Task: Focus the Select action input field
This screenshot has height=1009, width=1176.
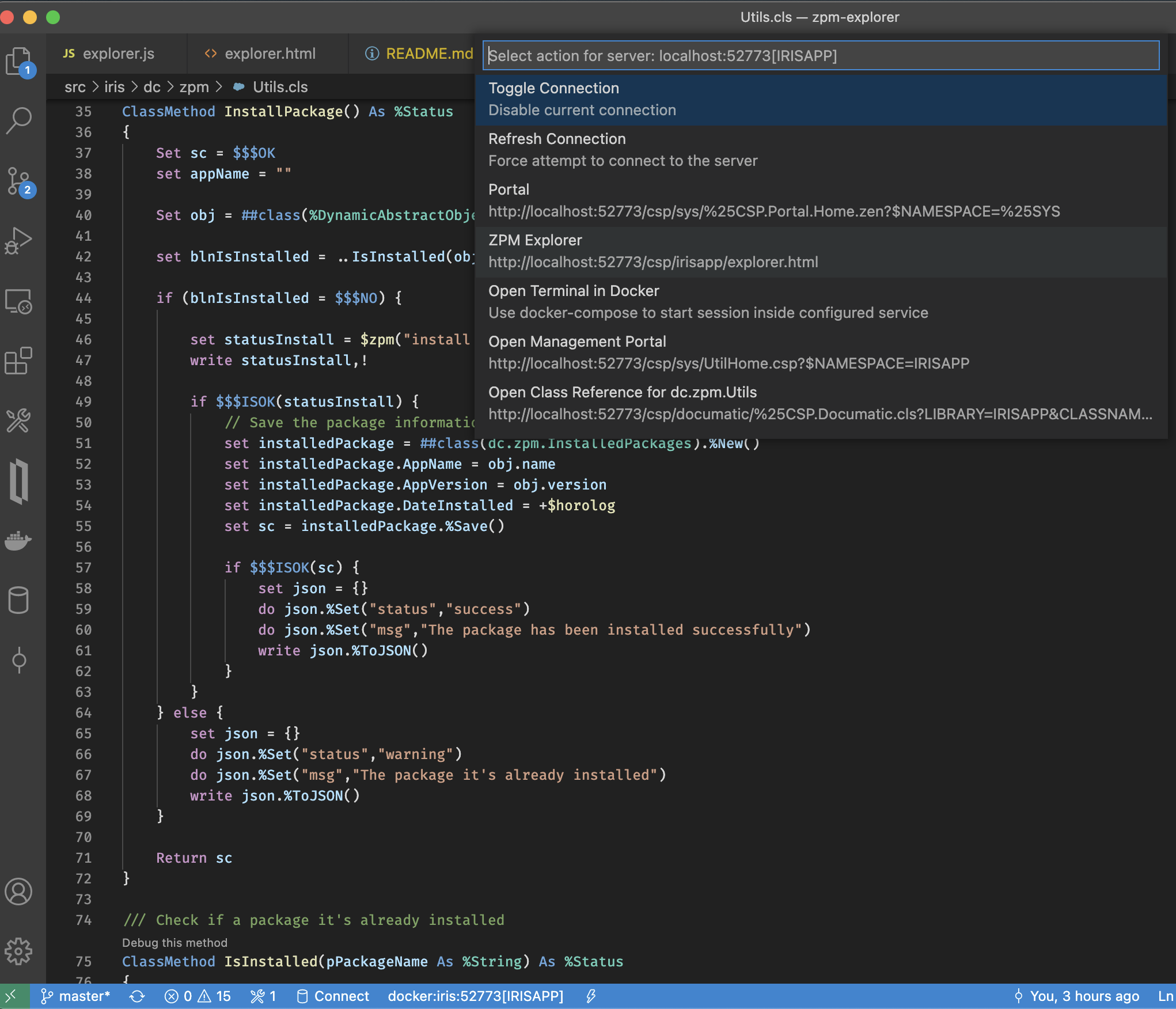Action: tap(820, 56)
